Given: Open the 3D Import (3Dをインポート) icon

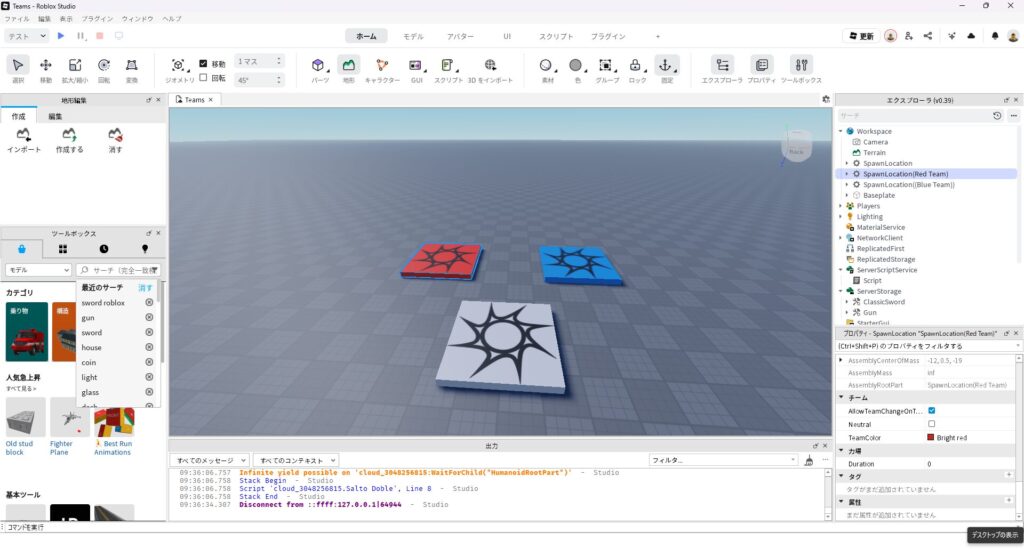Looking at the screenshot, I should point(490,65).
